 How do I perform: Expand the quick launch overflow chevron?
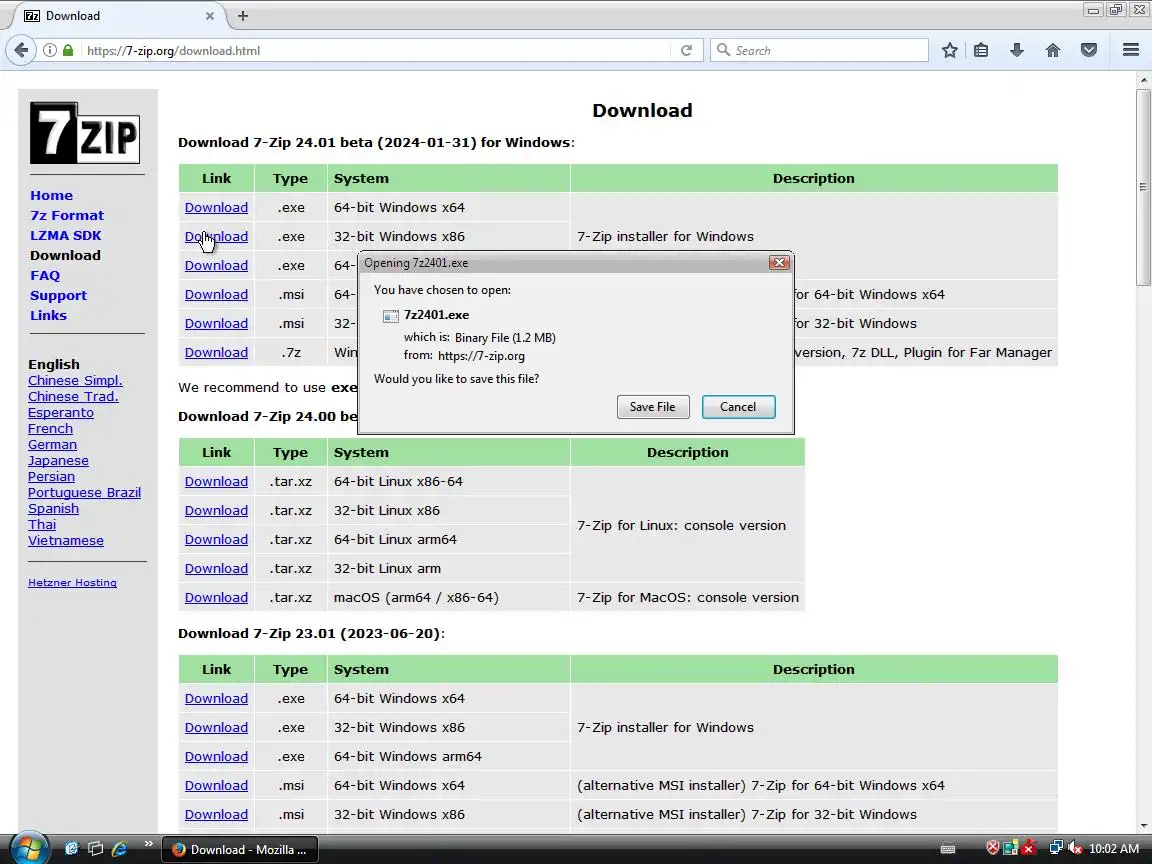click(148, 843)
